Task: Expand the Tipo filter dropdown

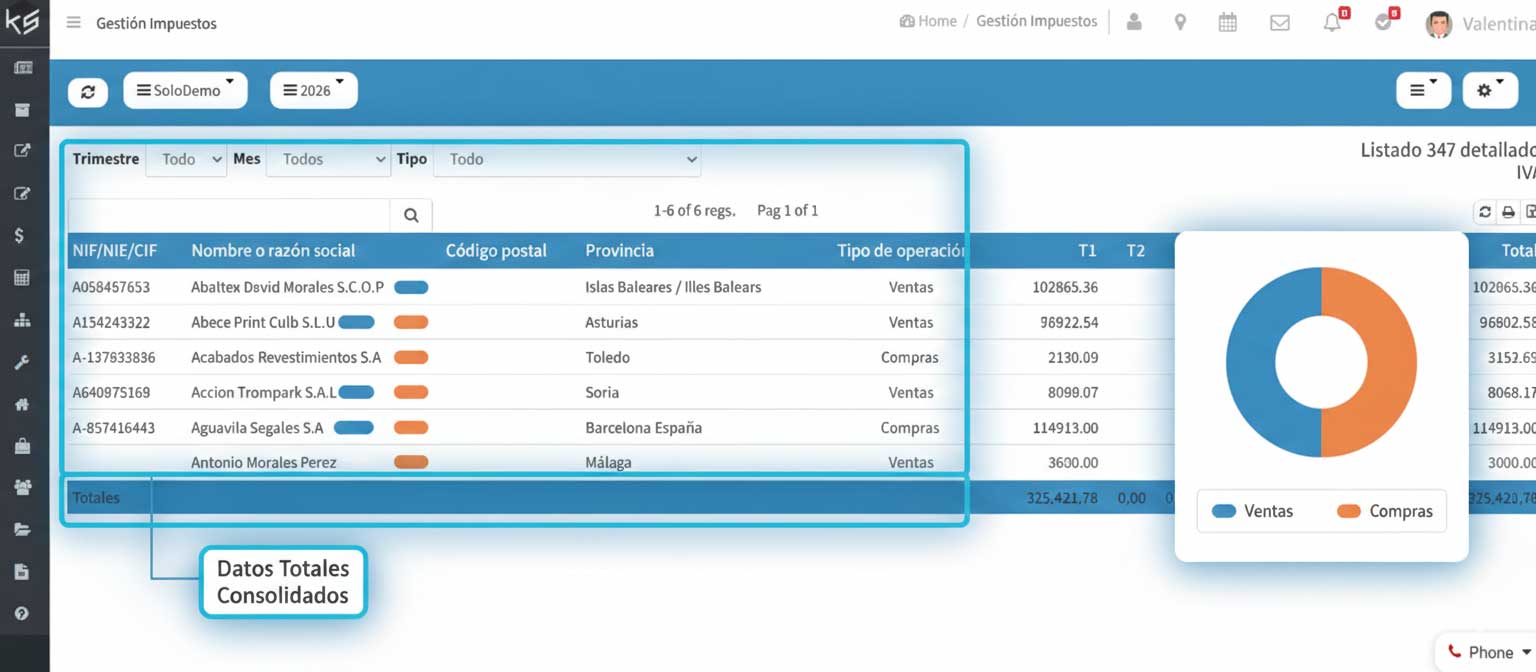Action: tap(567, 159)
